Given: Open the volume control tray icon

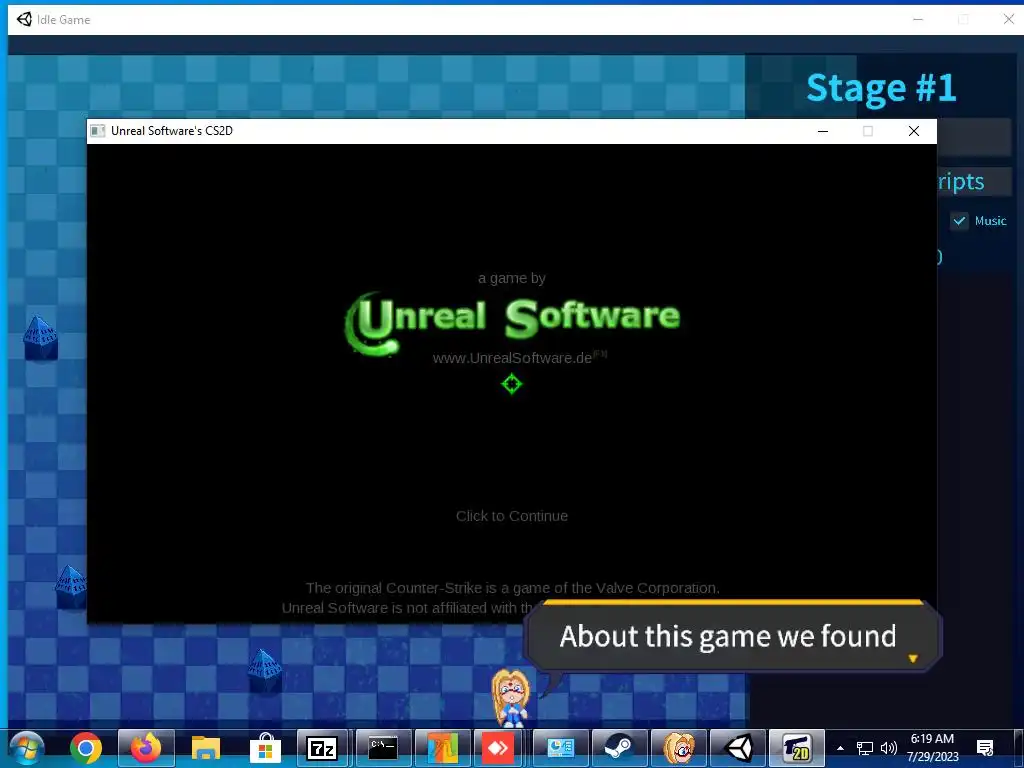Looking at the screenshot, I should click(888, 748).
